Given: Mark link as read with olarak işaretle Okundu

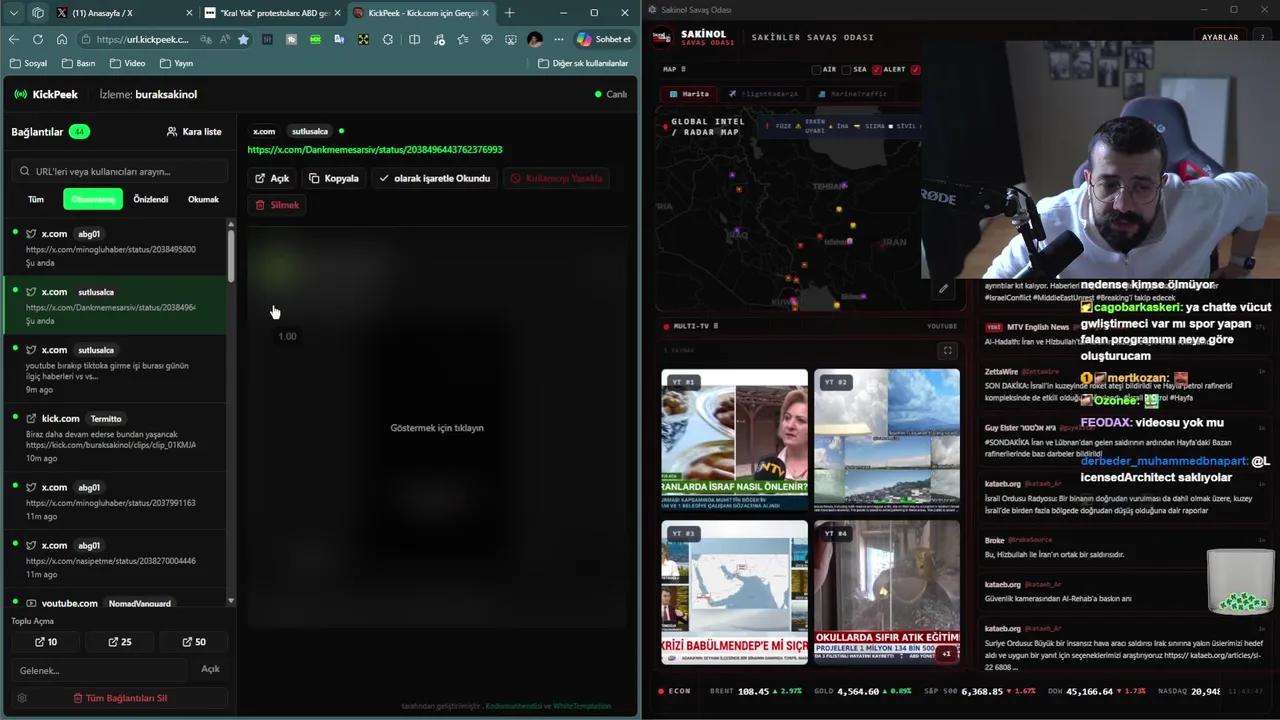Looking at the screenshot, I should (435, 178).
